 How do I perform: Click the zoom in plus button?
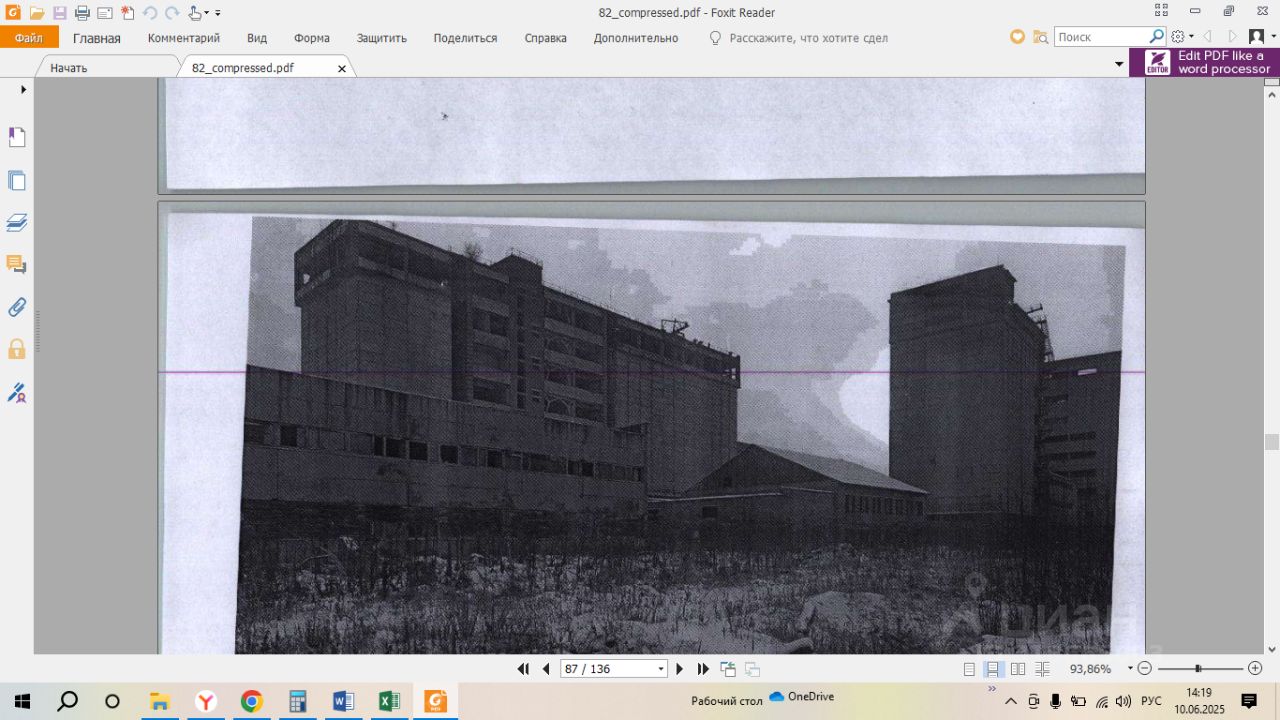pyautogui.click(x=1256, y=669)
